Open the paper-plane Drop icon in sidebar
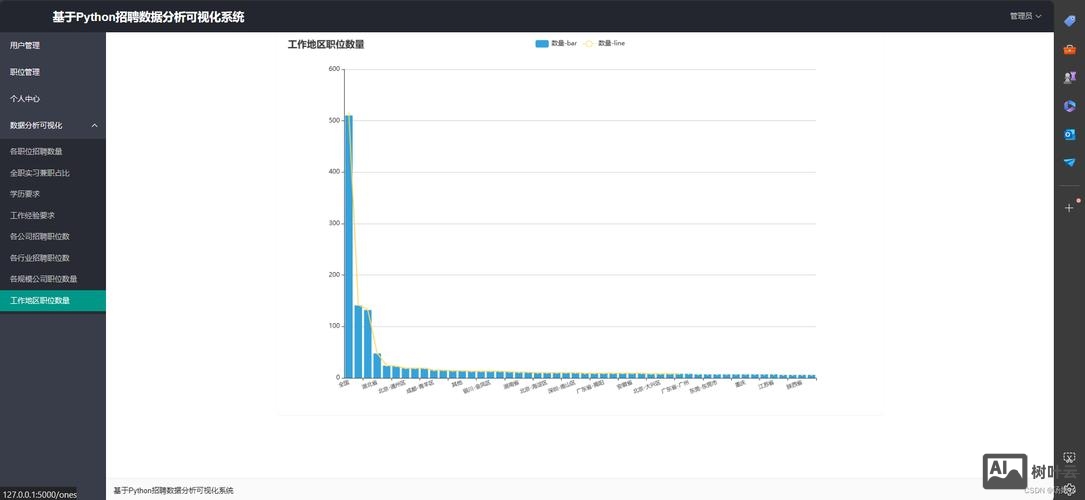 pyautogui.click(x=1069, y=163)
